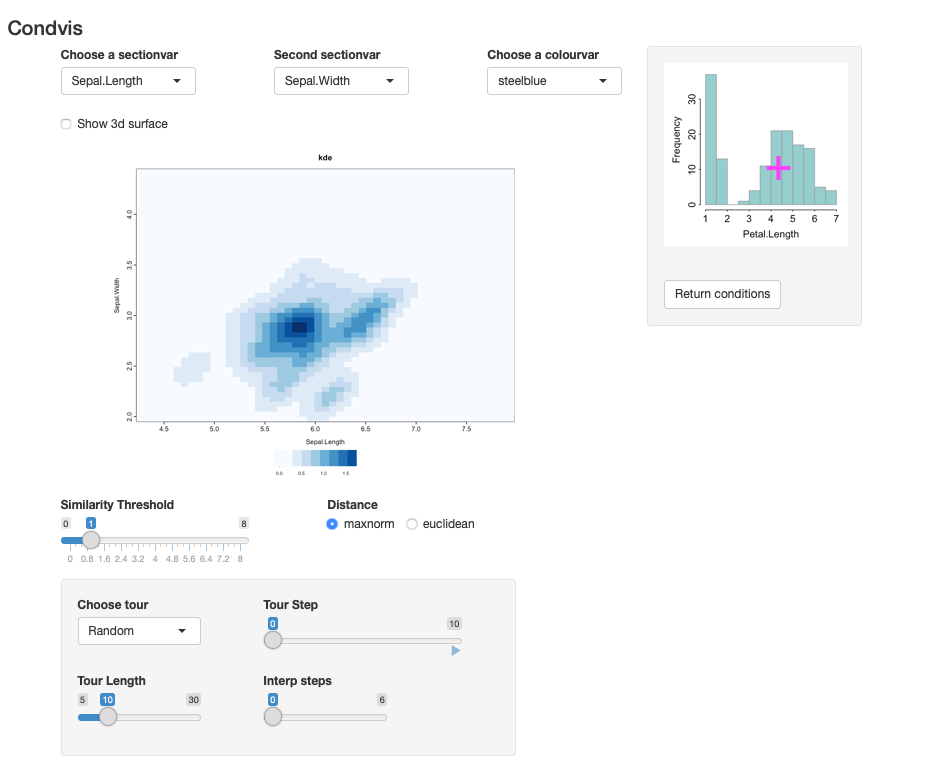This screenshot has height=764, width=950.
Task: Open the Choose a sectionvar dropdown
Action: point(128,81)
